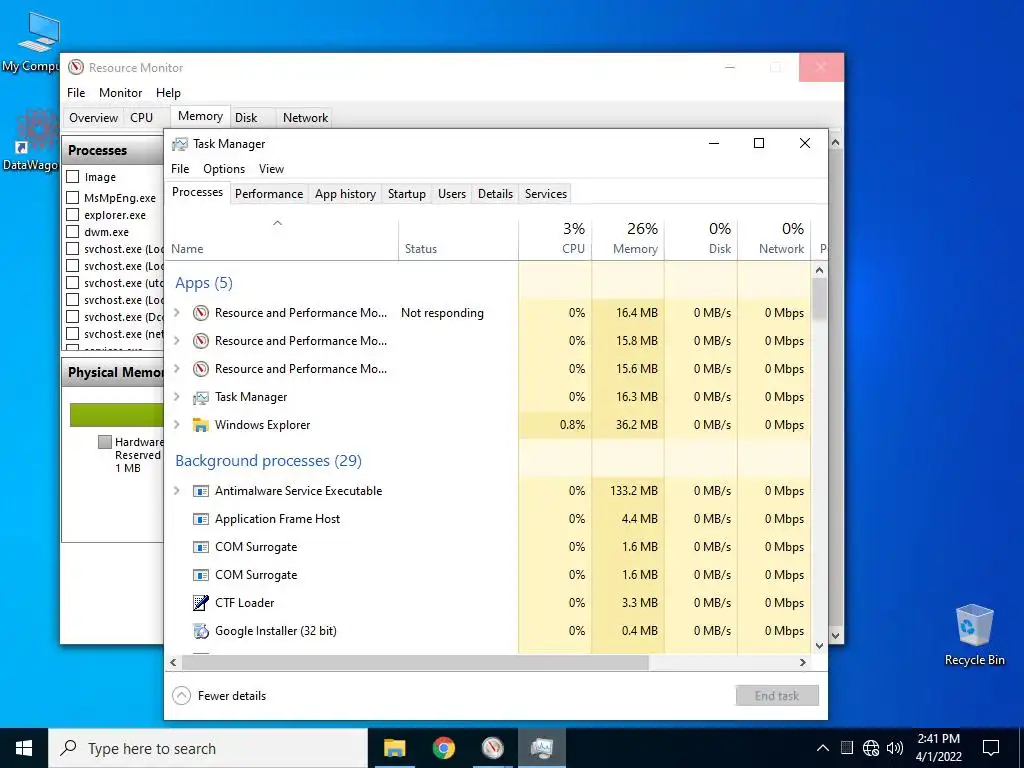Click the Task Manager horizontal scrollbar
This screenshot has width=1024, height=768.
(415, 662)
